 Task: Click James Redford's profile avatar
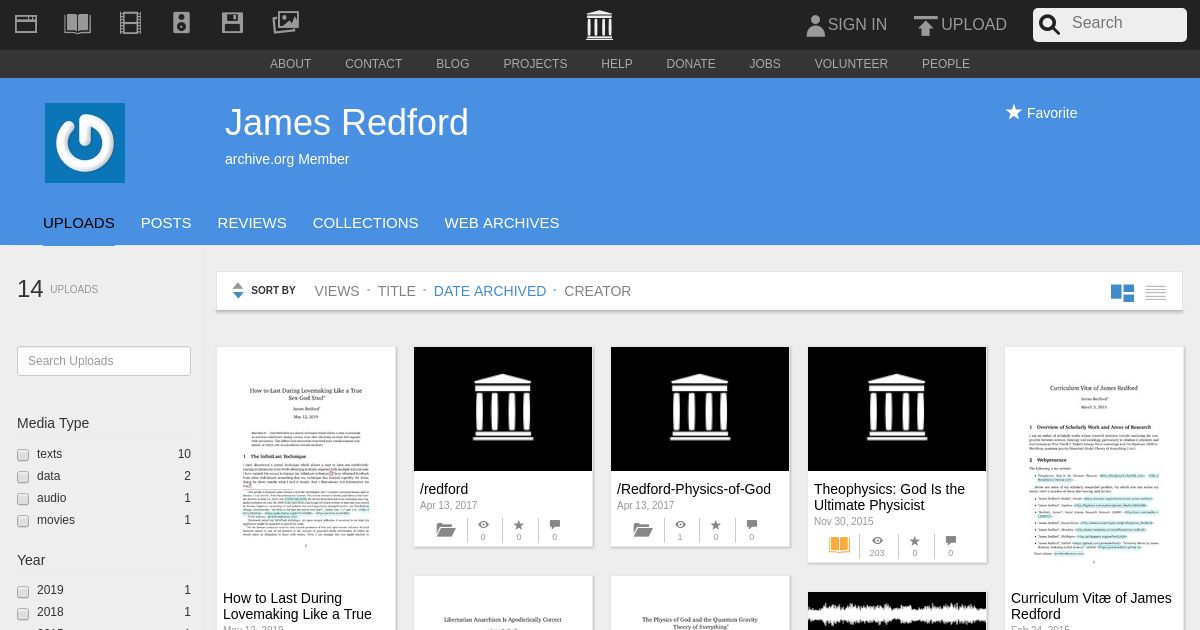(x=85, y=143)
